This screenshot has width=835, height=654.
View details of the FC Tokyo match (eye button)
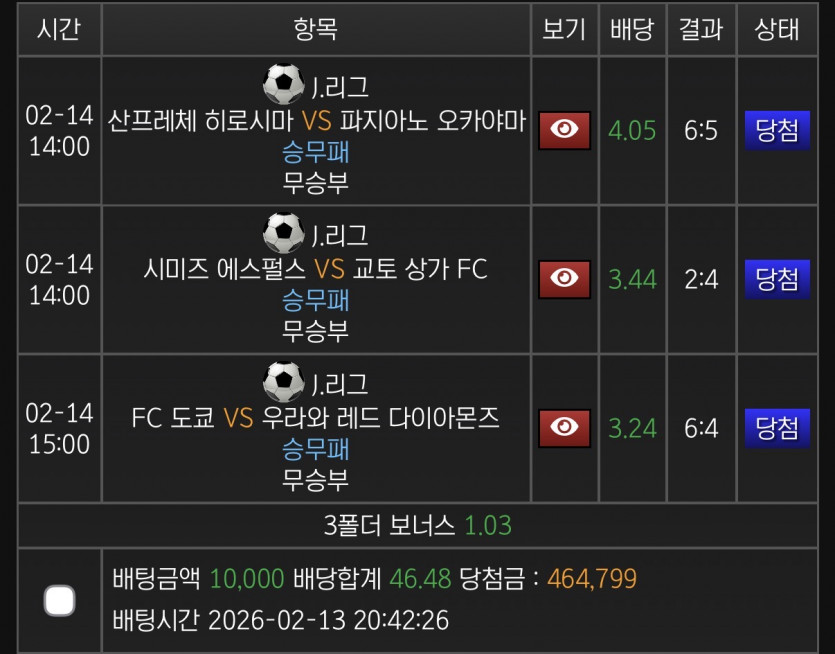coord(564,428)
